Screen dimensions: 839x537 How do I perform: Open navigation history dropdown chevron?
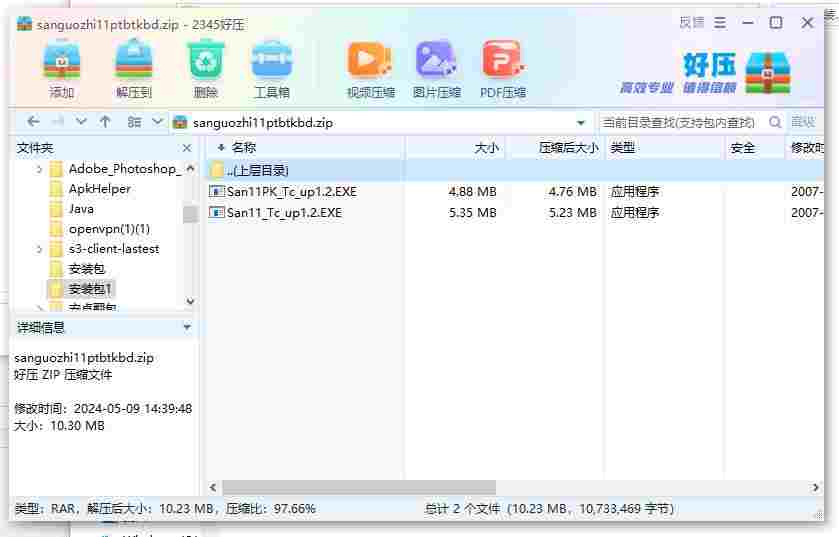coord(81,122)
